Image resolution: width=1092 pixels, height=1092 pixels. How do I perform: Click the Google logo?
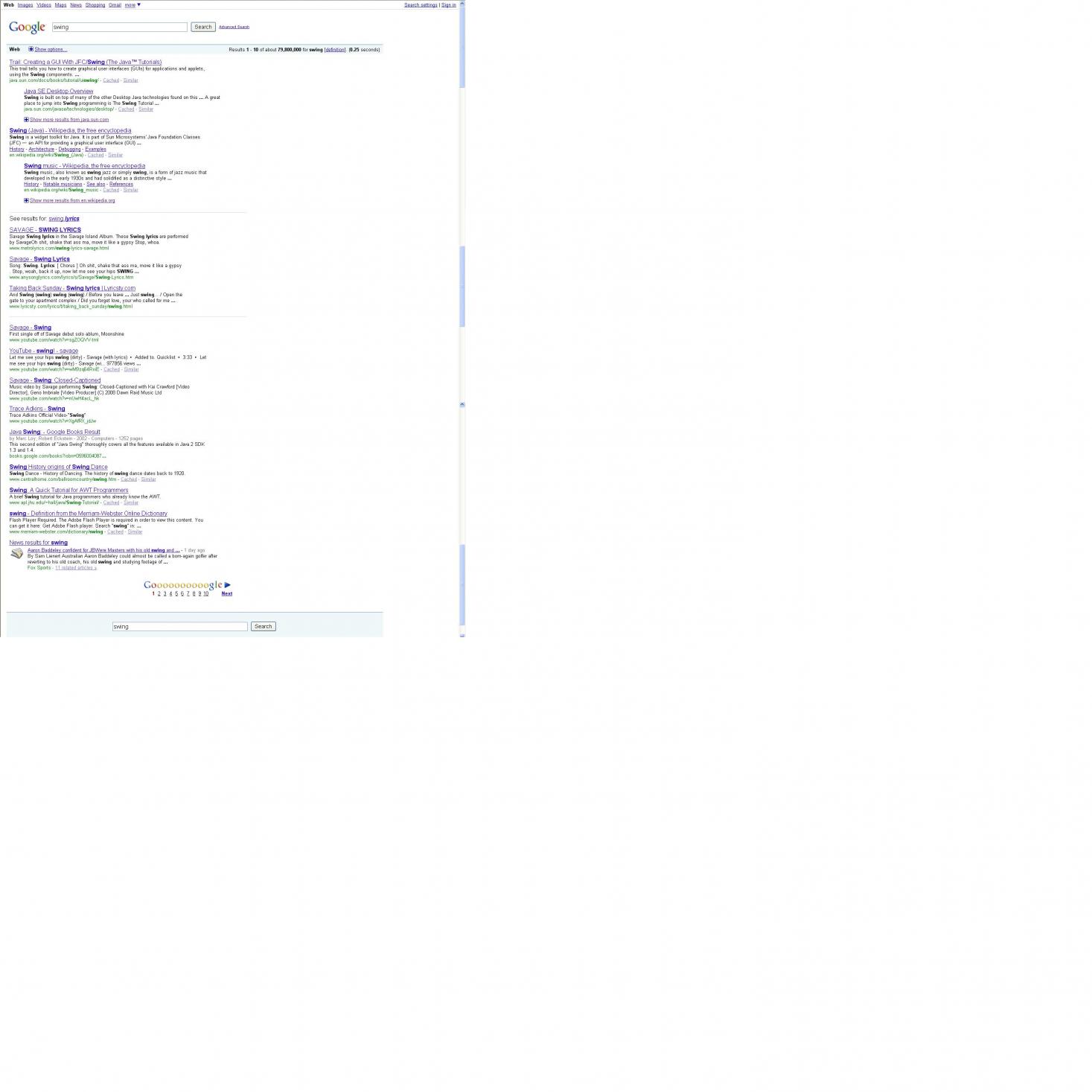coord(28,28)
